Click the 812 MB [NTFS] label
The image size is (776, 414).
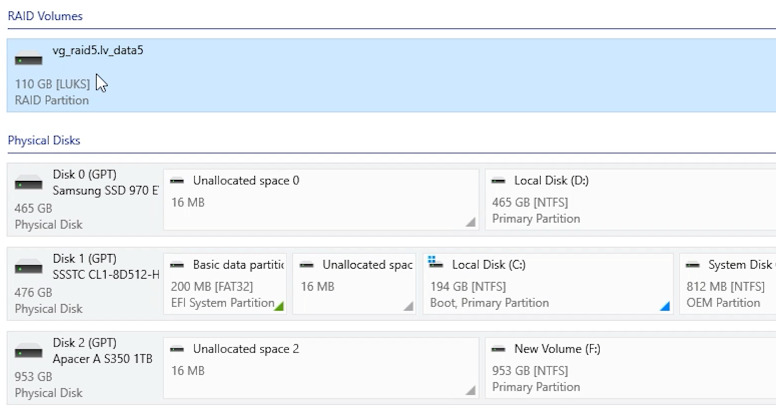tap(726, 287)
